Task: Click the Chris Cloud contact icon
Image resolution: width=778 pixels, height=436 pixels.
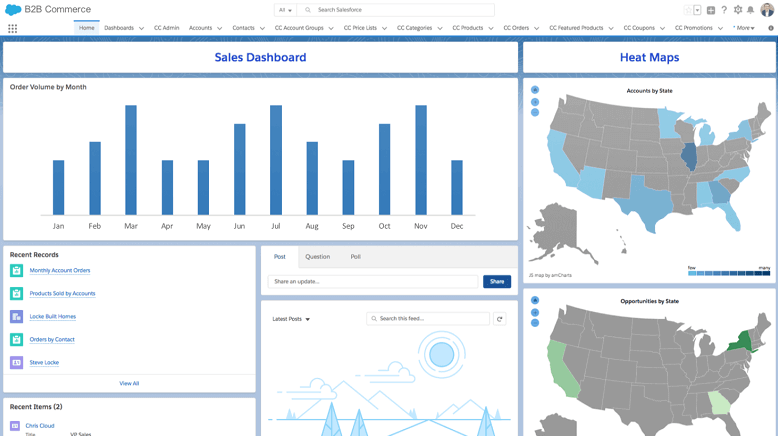Action: point(15,426)
